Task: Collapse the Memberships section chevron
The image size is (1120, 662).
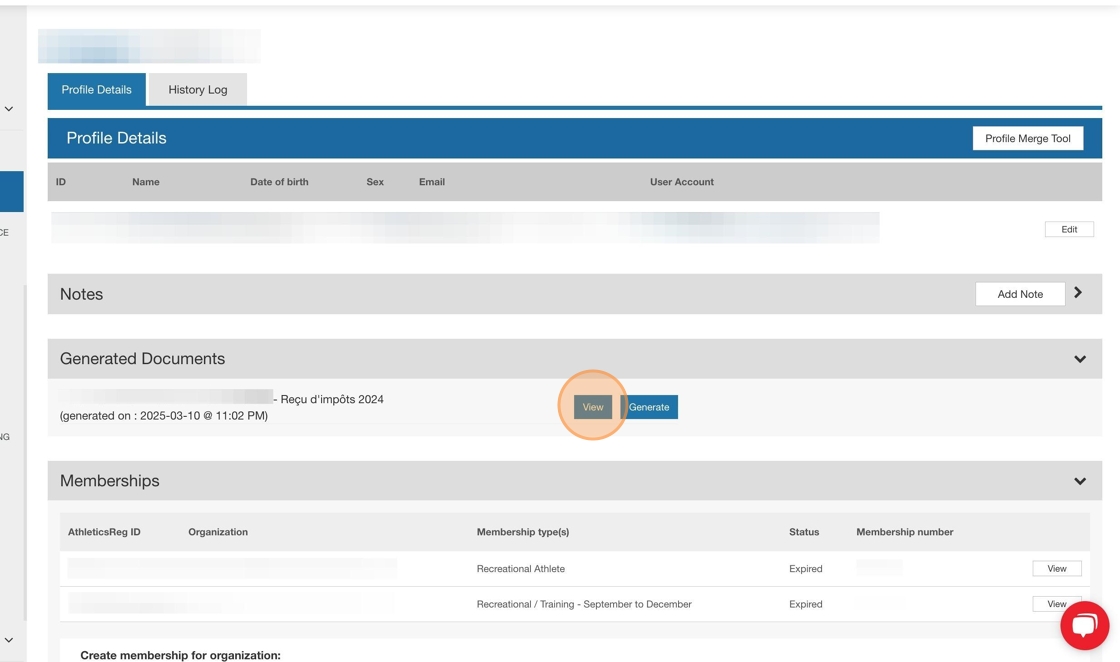Action: (x=1079, y=481)
